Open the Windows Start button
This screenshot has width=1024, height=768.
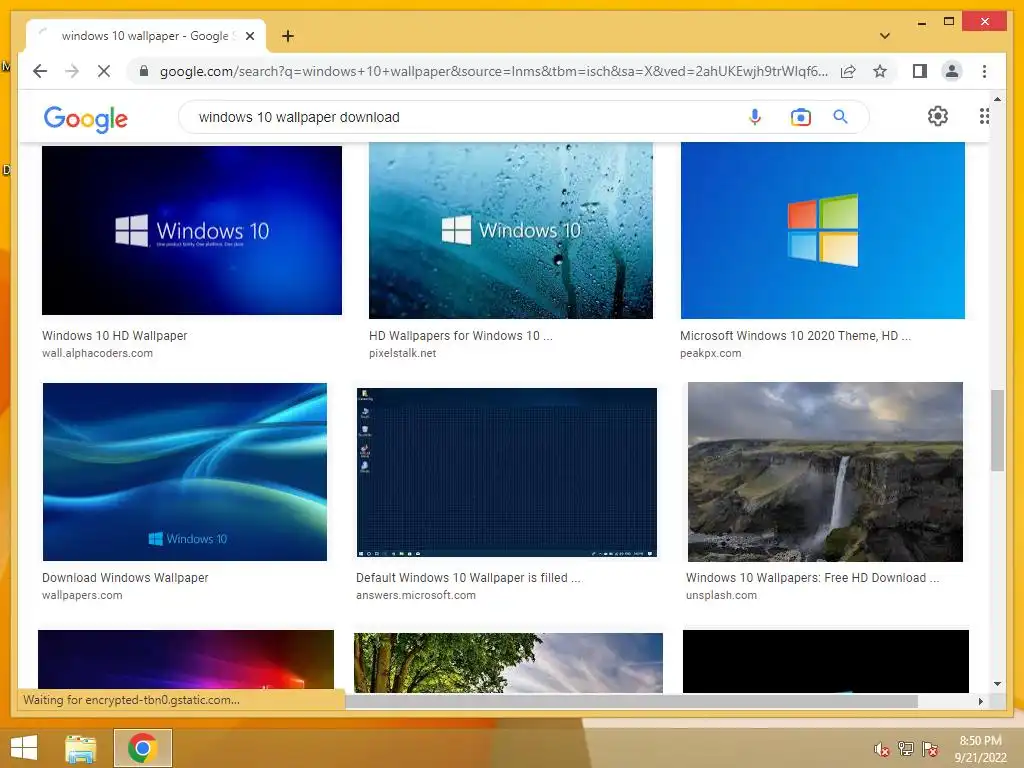(x=24, y=748)
